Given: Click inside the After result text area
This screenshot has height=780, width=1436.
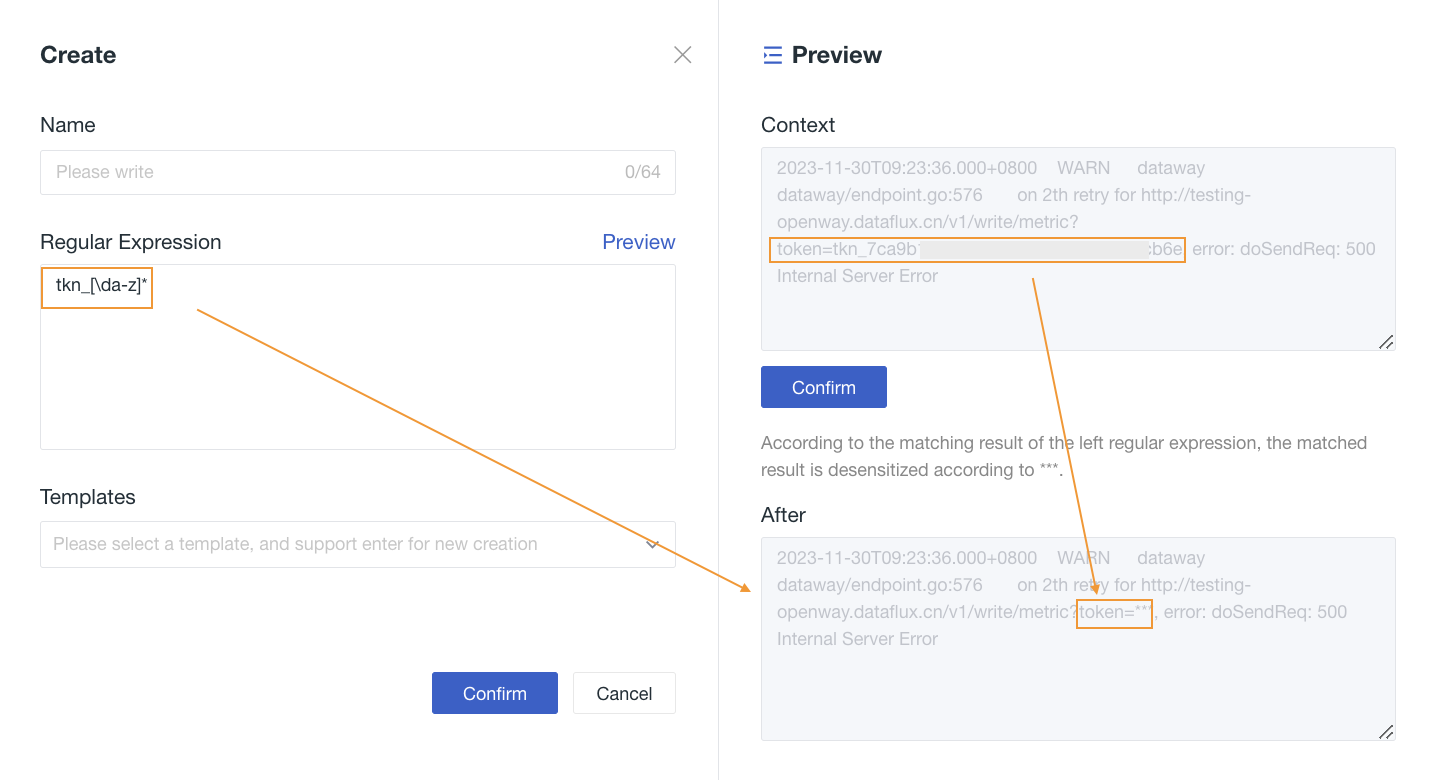Looking at the screenshot, I should coord(1077,690).
